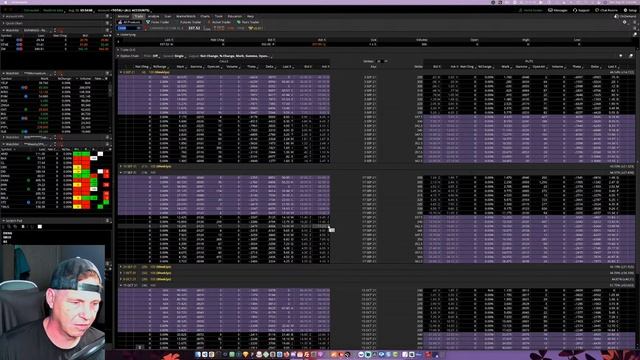This screenshot has width=640, height=360.
Task: Expand the 8 OCT 21 expiration
Action: tap(121, 279)
